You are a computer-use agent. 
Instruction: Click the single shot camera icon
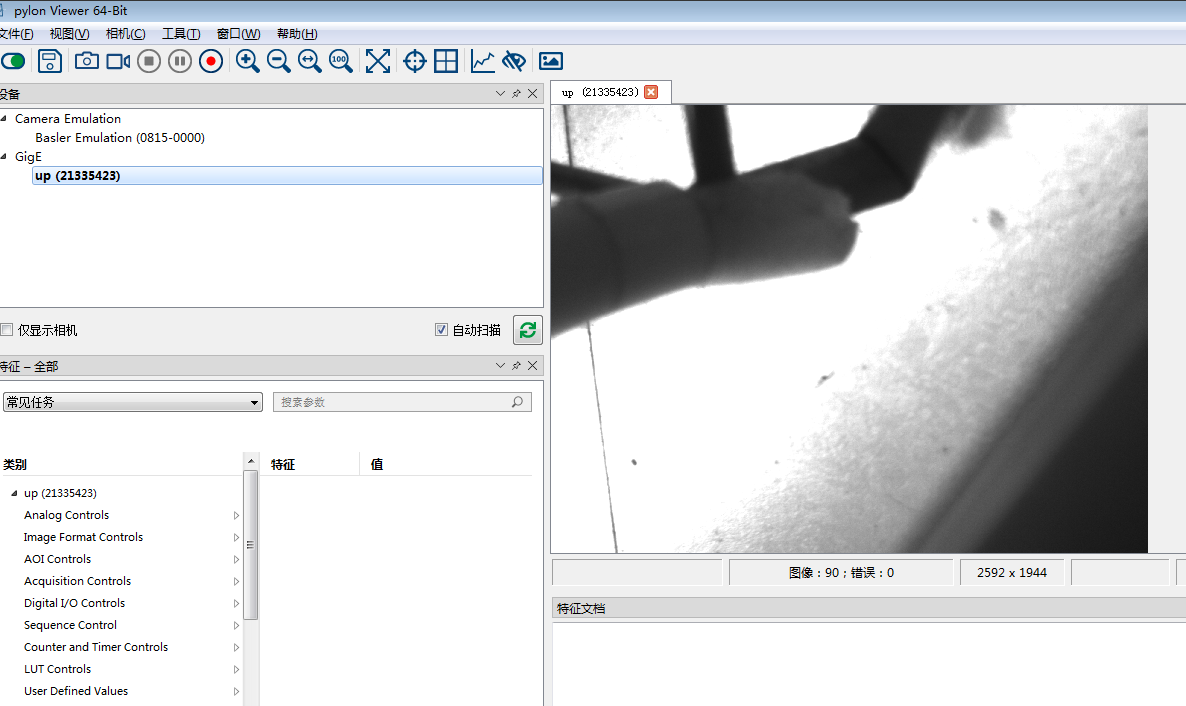pyautogui.click(x=87, y=61)
